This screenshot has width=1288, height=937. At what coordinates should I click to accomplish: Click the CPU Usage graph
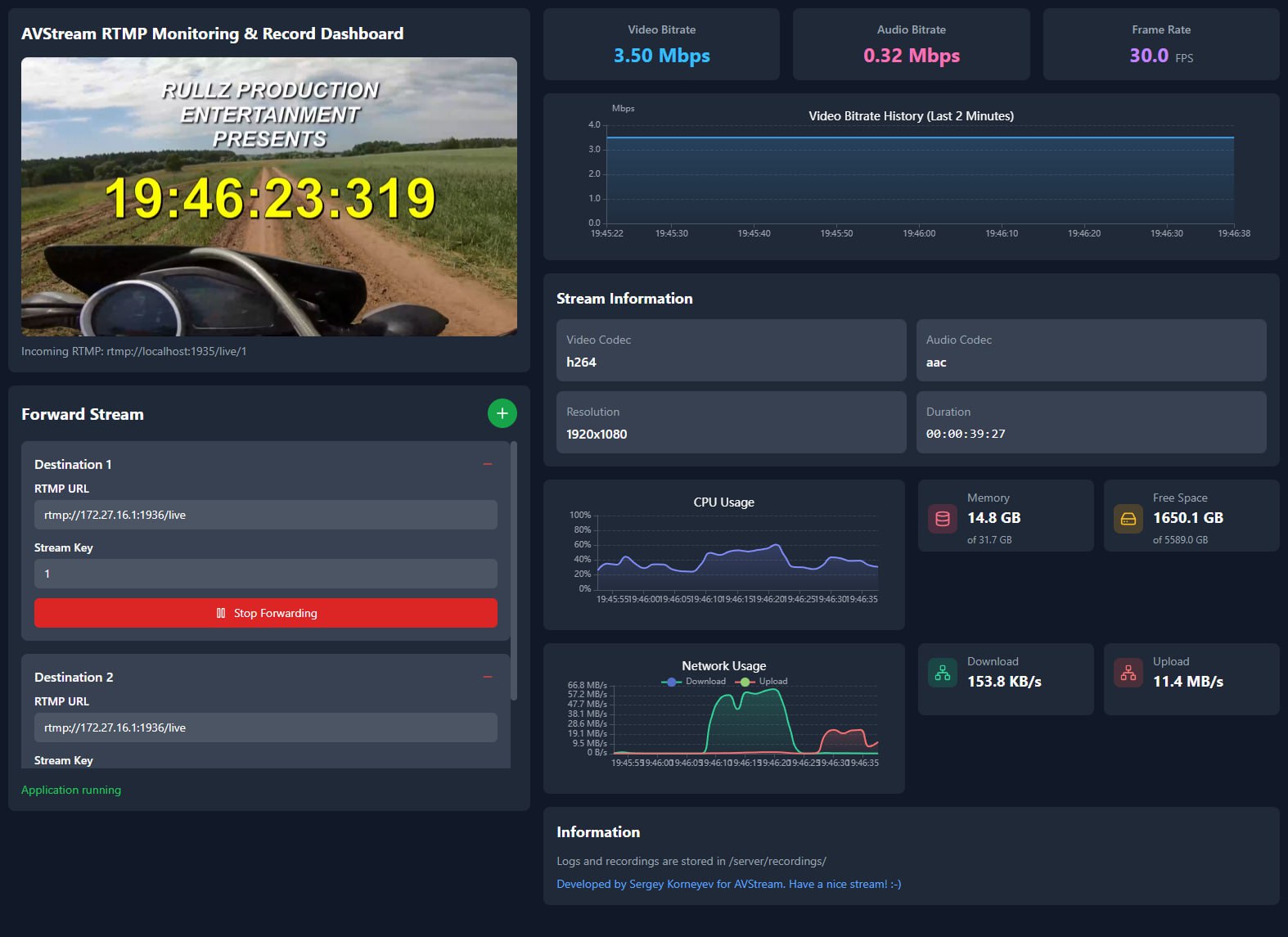pos(736,556)
